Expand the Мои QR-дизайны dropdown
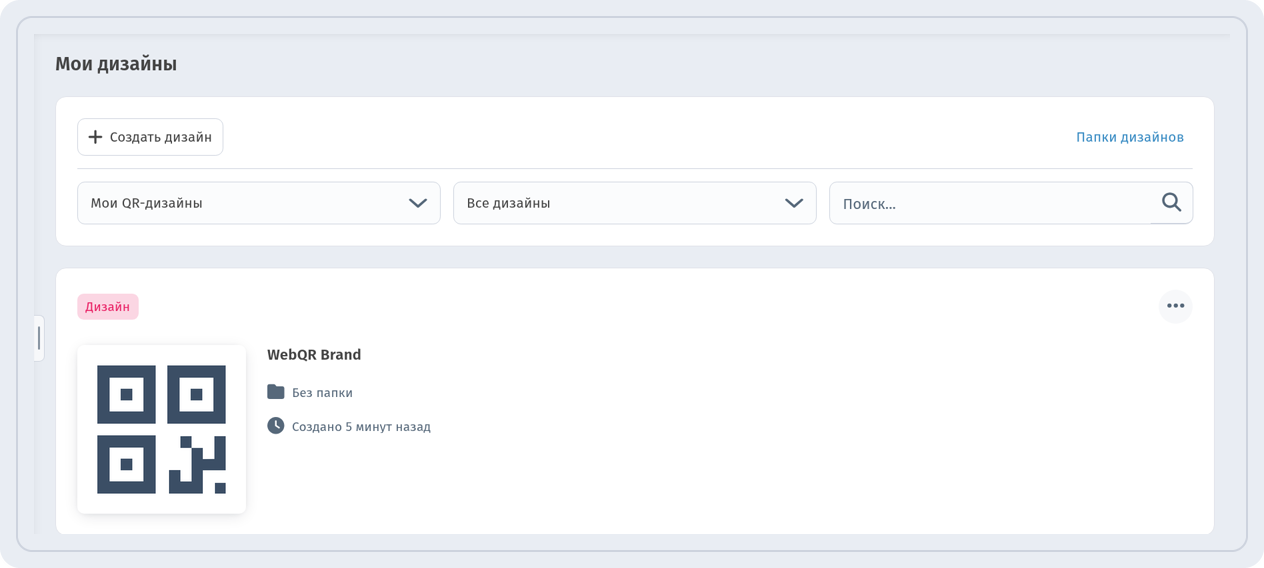Screen dimensions: 1264x568 pos(259,203)
